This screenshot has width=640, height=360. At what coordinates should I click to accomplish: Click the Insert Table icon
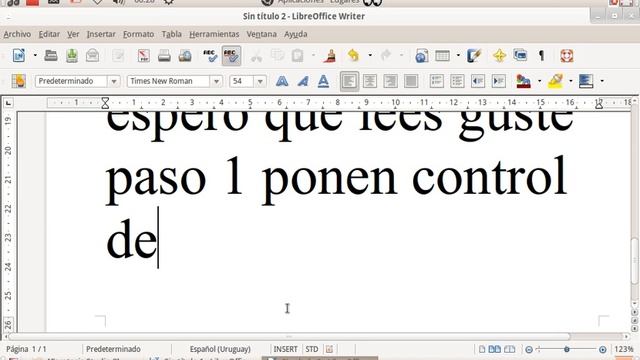[442, 56]
